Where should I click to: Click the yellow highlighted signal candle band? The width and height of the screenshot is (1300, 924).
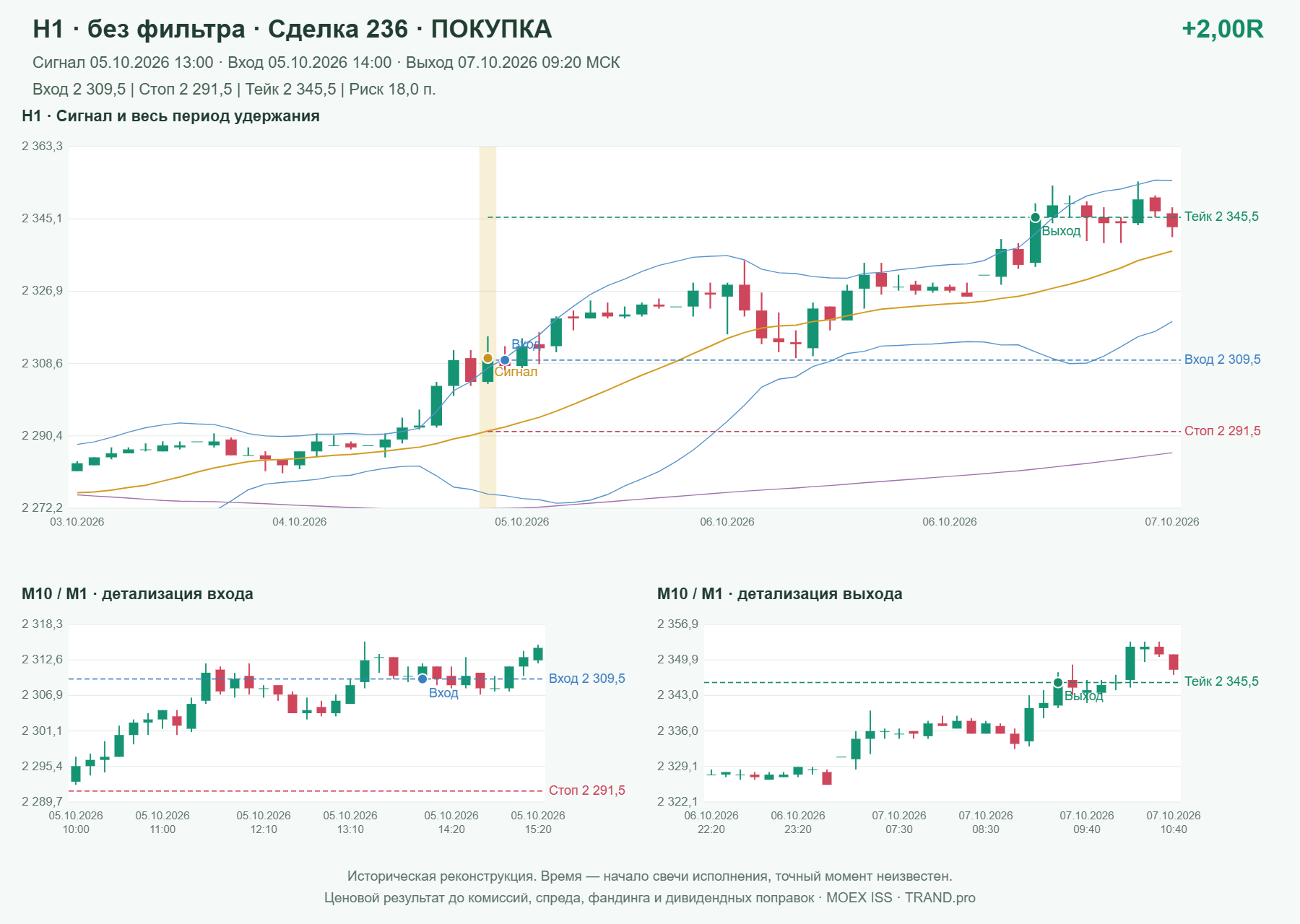point(487,327)
